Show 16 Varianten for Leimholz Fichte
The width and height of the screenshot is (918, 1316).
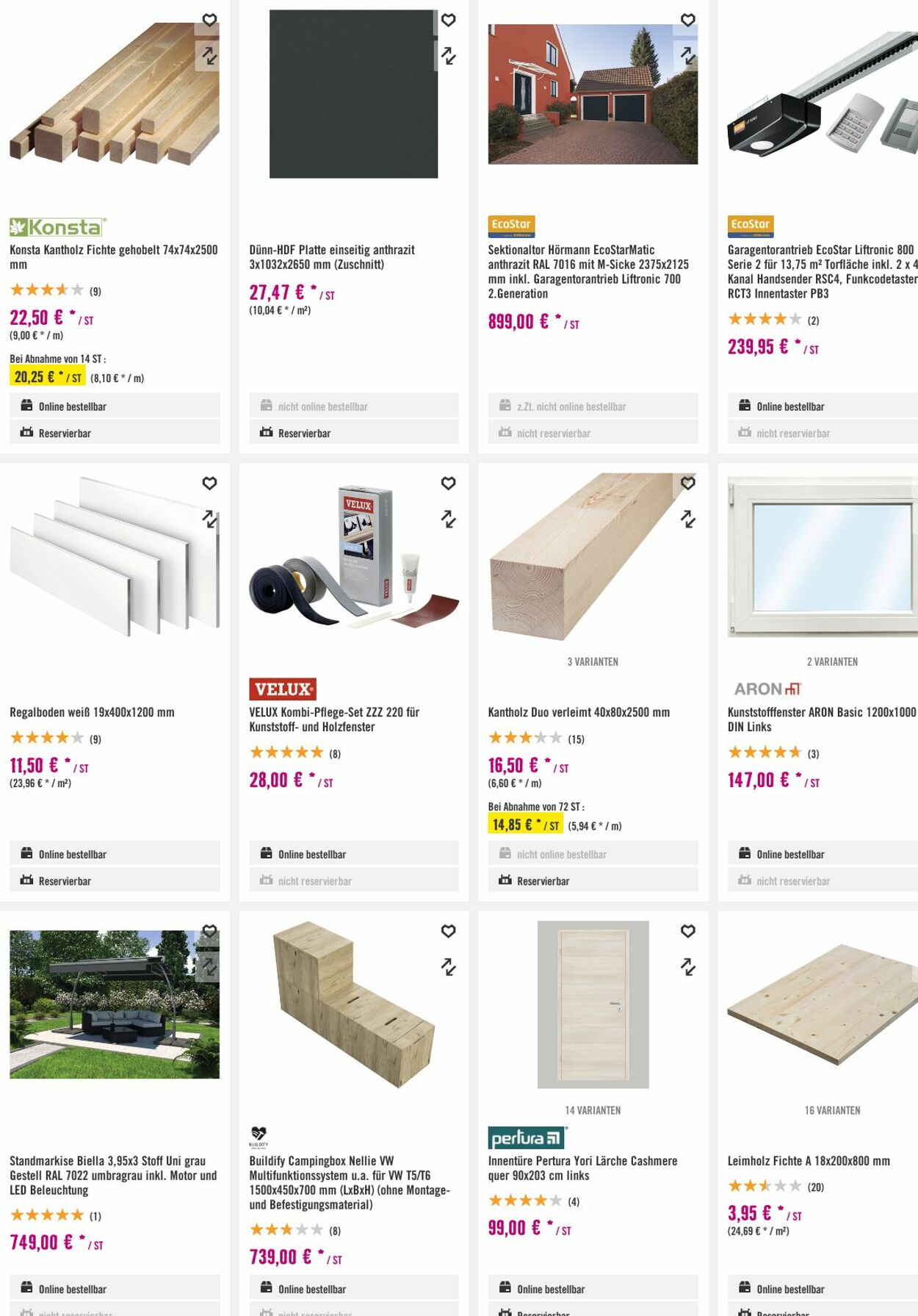832,1110
